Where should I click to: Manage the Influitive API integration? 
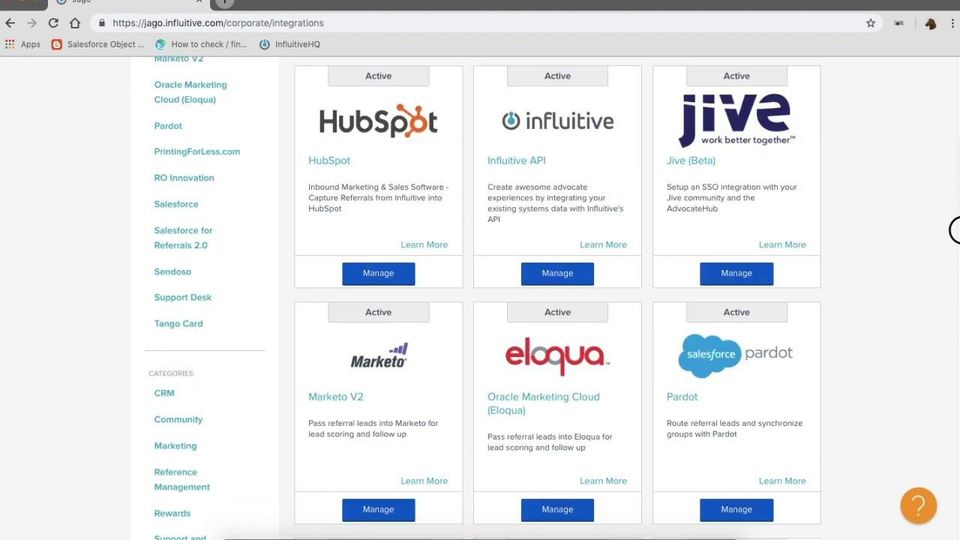tap(557, 274)
